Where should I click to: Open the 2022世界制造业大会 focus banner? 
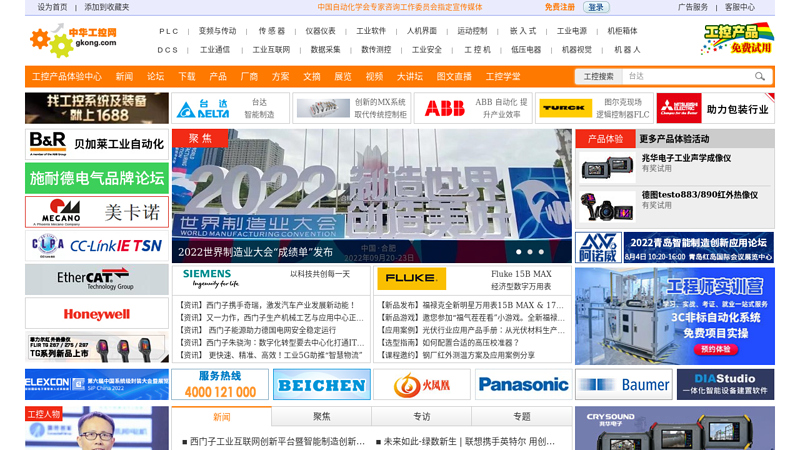[x=371, y=196]
